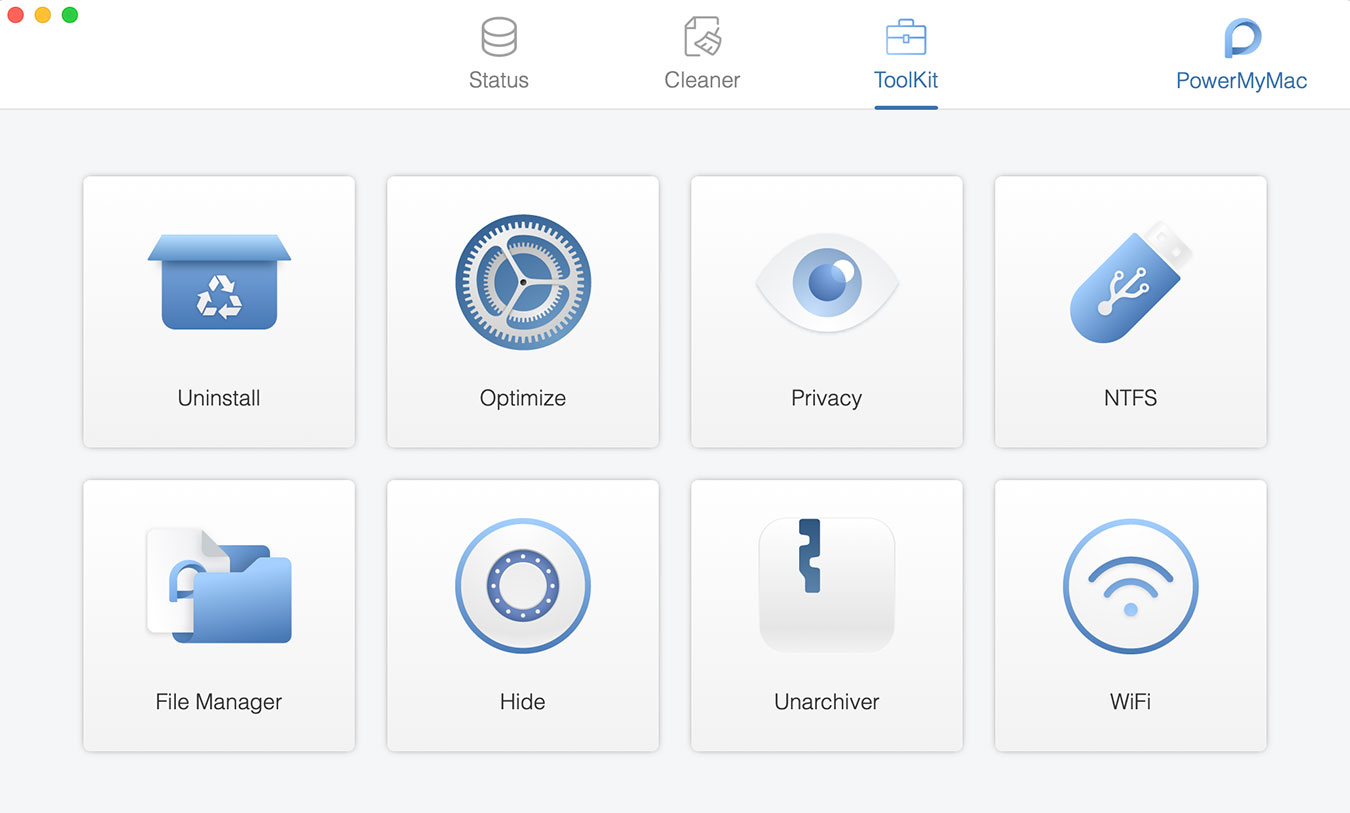Select the Hide tool circle icon
The image size is (1350, 813).
(x=522, y=586)
